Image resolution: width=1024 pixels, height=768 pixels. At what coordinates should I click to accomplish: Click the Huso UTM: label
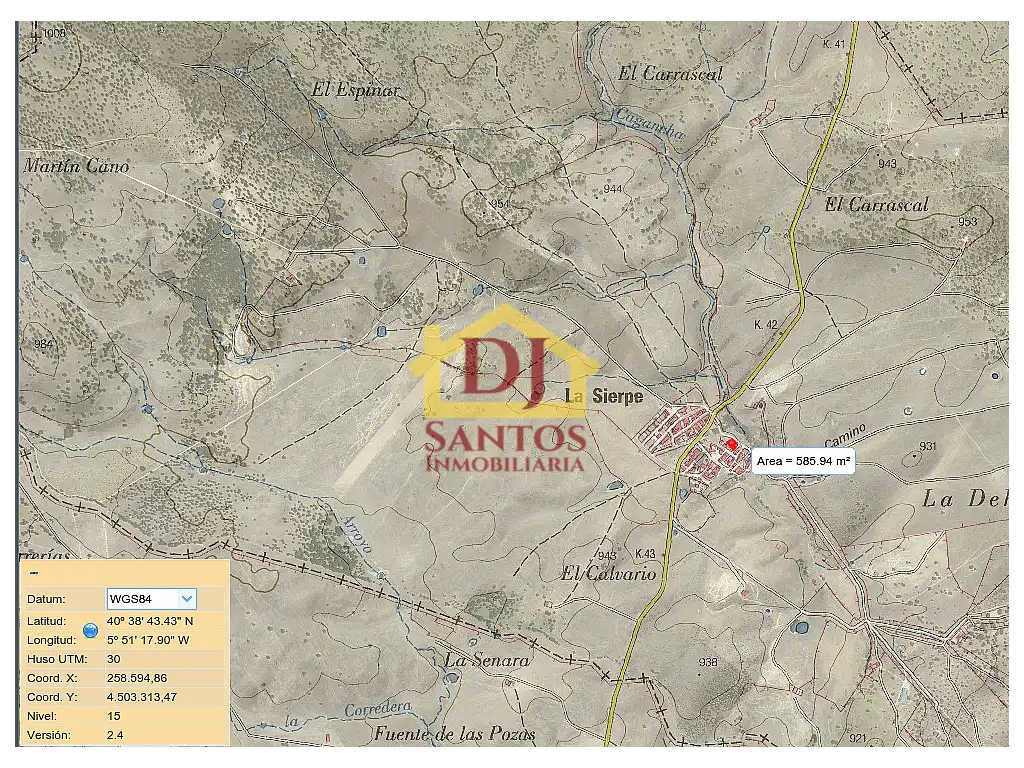pyautogui.click(x=57, y=659)
